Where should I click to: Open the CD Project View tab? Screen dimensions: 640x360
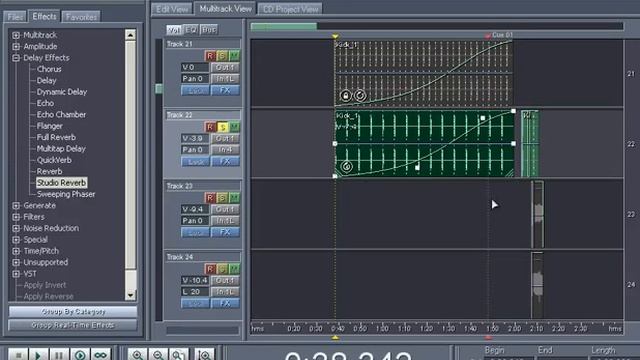tap(290, 9)
